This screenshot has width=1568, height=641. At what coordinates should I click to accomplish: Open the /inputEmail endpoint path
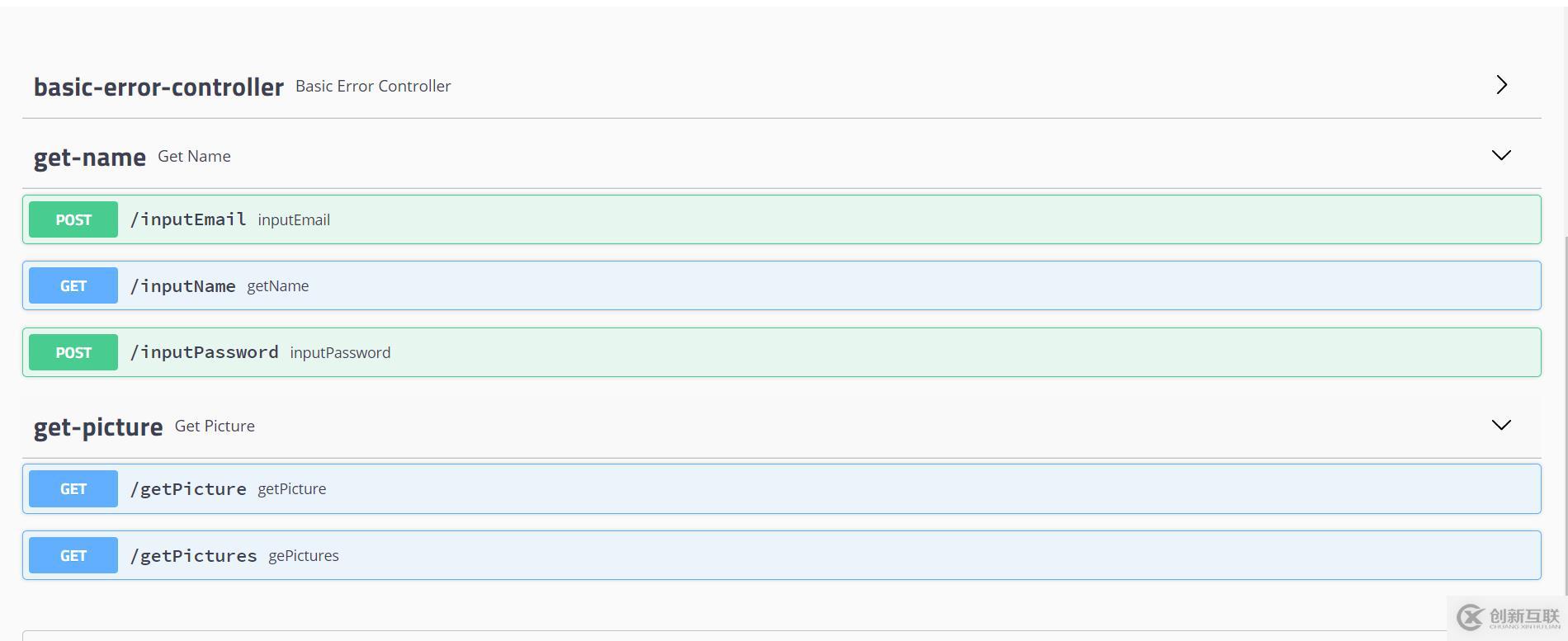(188, 219)
